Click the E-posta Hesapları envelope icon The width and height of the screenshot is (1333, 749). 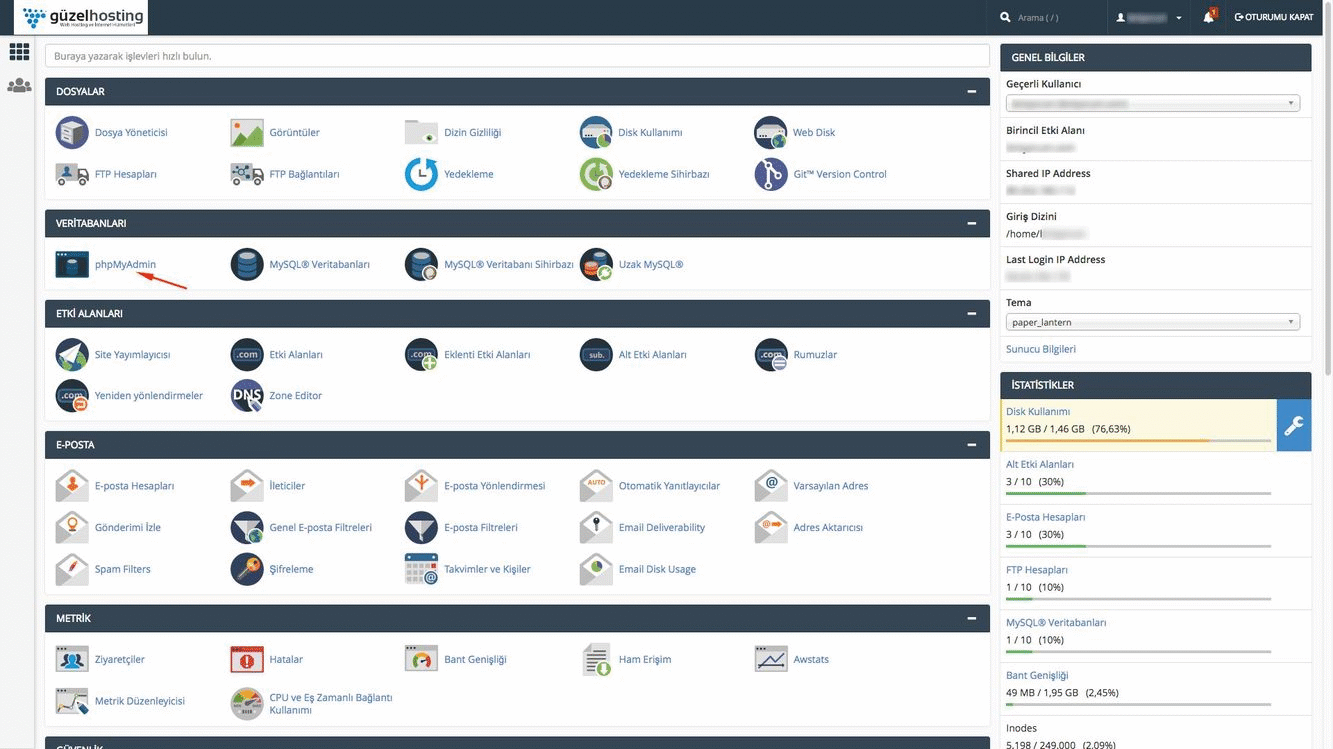[72, 486]
